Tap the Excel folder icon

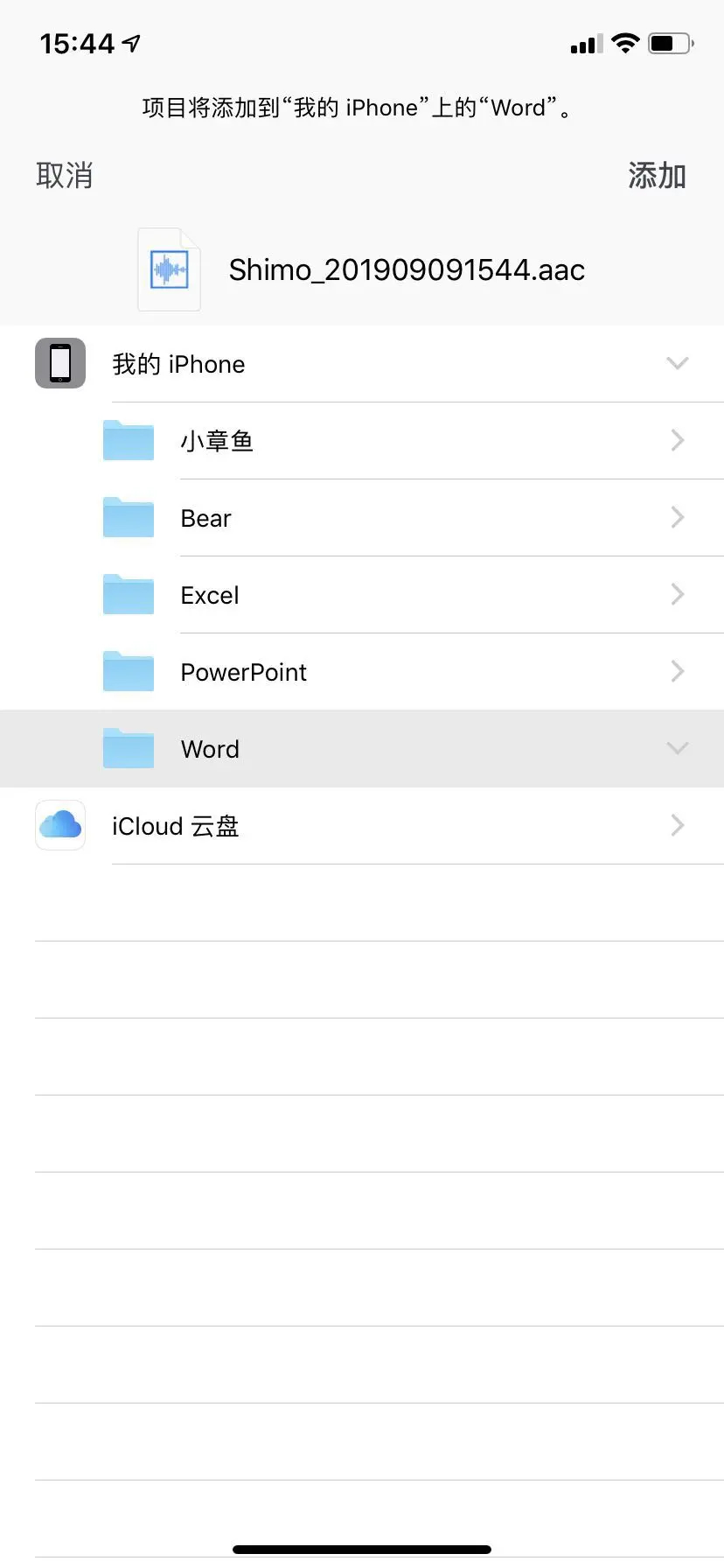[x=129, y=594]
